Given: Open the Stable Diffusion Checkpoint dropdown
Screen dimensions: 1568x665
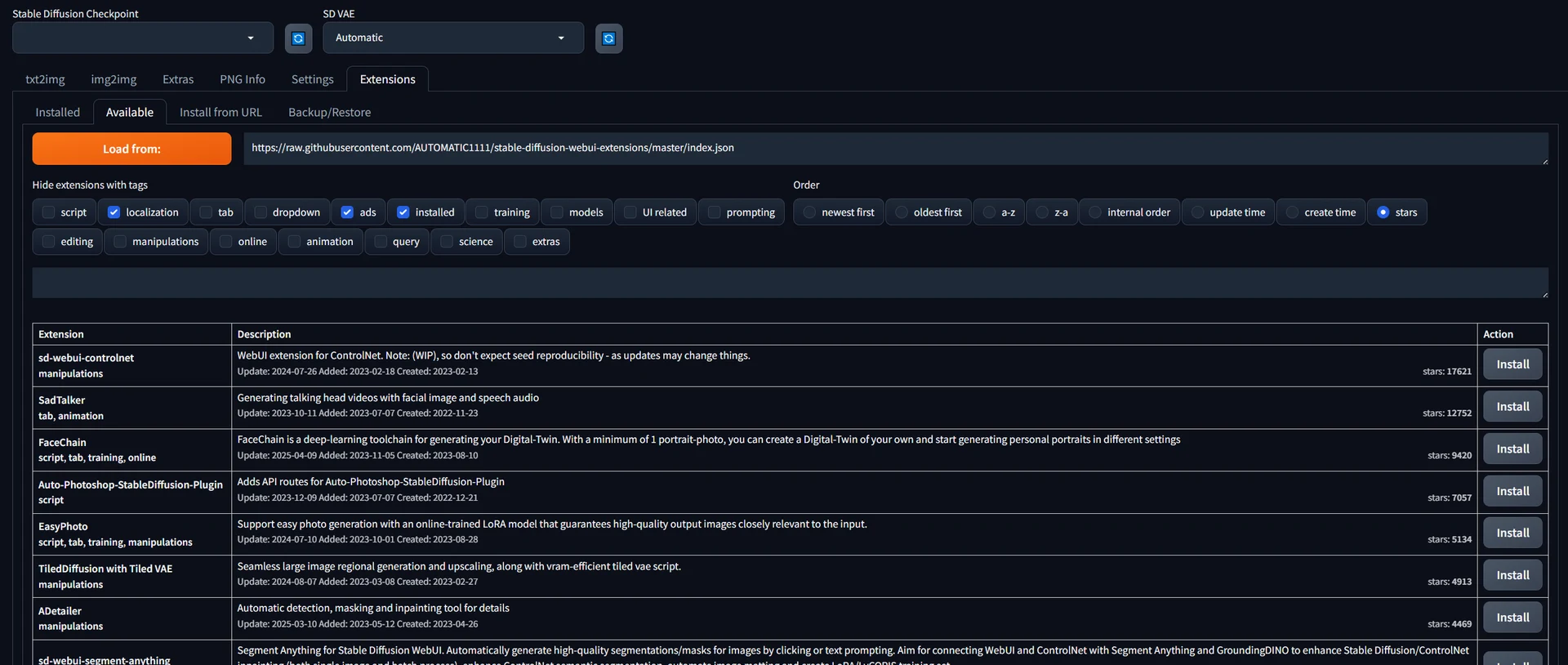Looking at the screenshot, I should pos(143,38).
